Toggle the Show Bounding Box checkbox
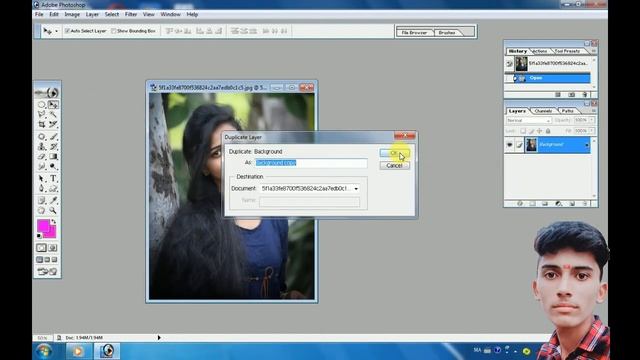640x360 pixels. [114, 31]
